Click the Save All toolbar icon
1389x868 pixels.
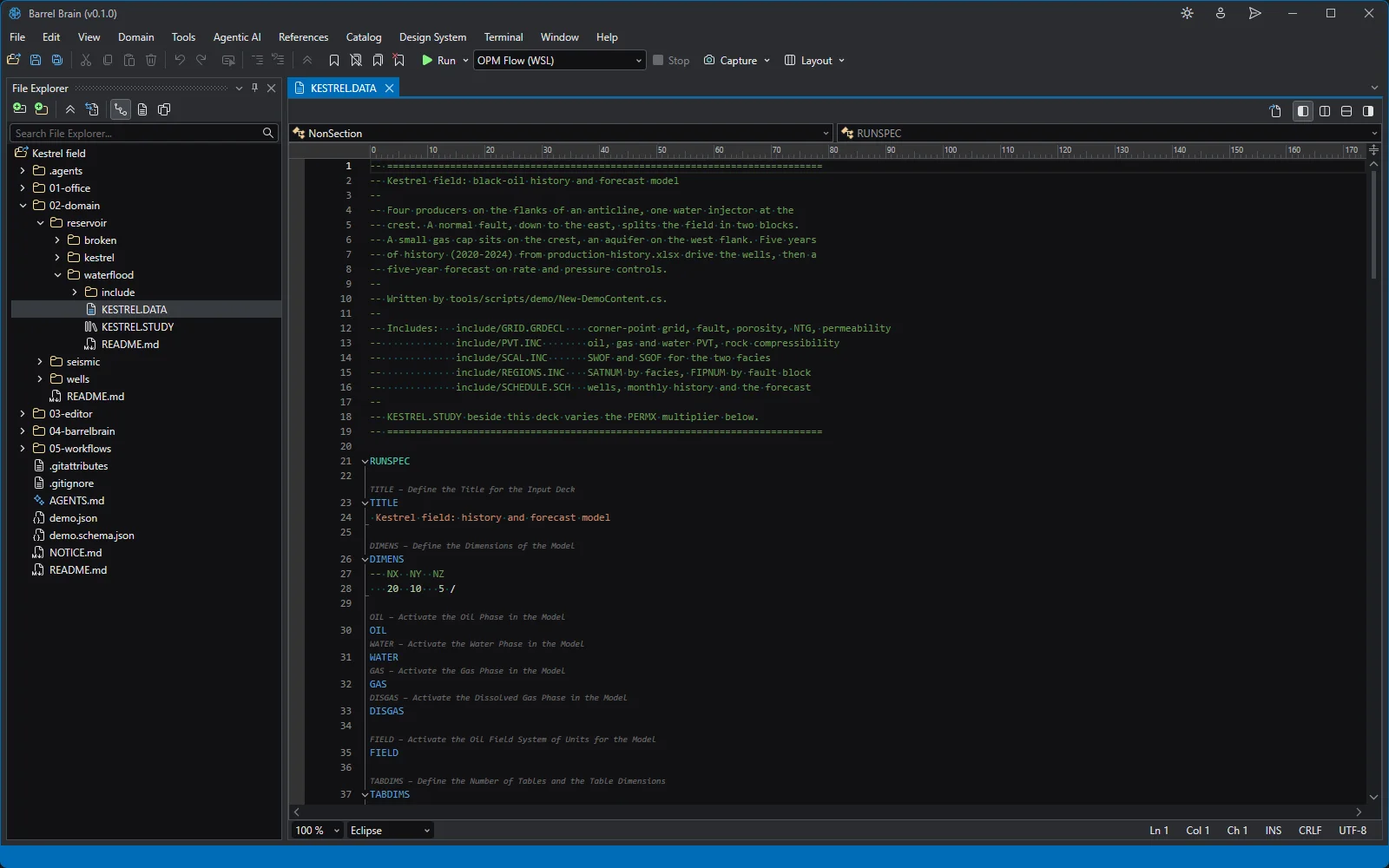pyautogui.click(x=57, y=60)
